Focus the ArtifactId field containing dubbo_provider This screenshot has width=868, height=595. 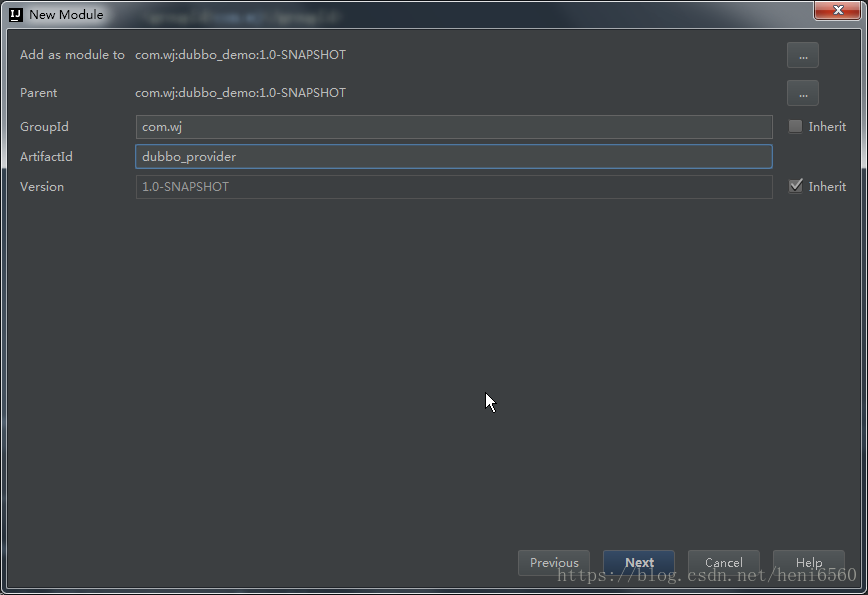point(454,157)
